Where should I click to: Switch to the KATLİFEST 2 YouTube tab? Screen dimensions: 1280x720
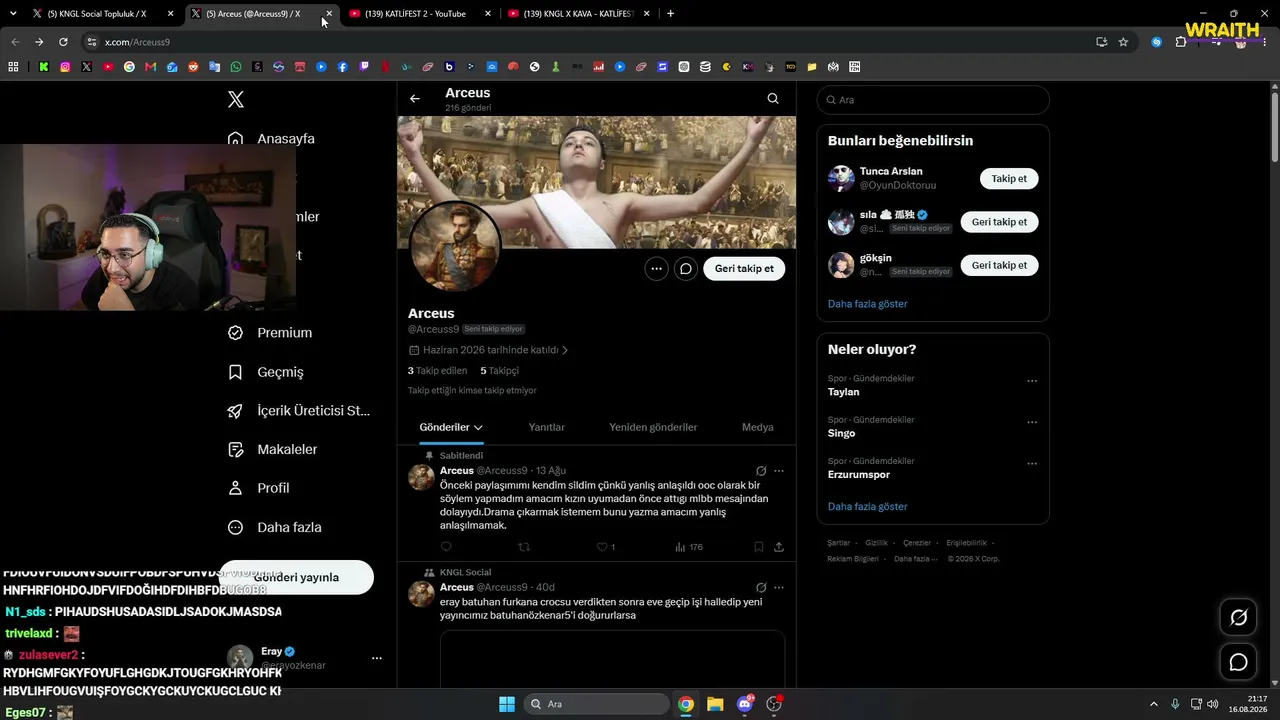[421, 14]
